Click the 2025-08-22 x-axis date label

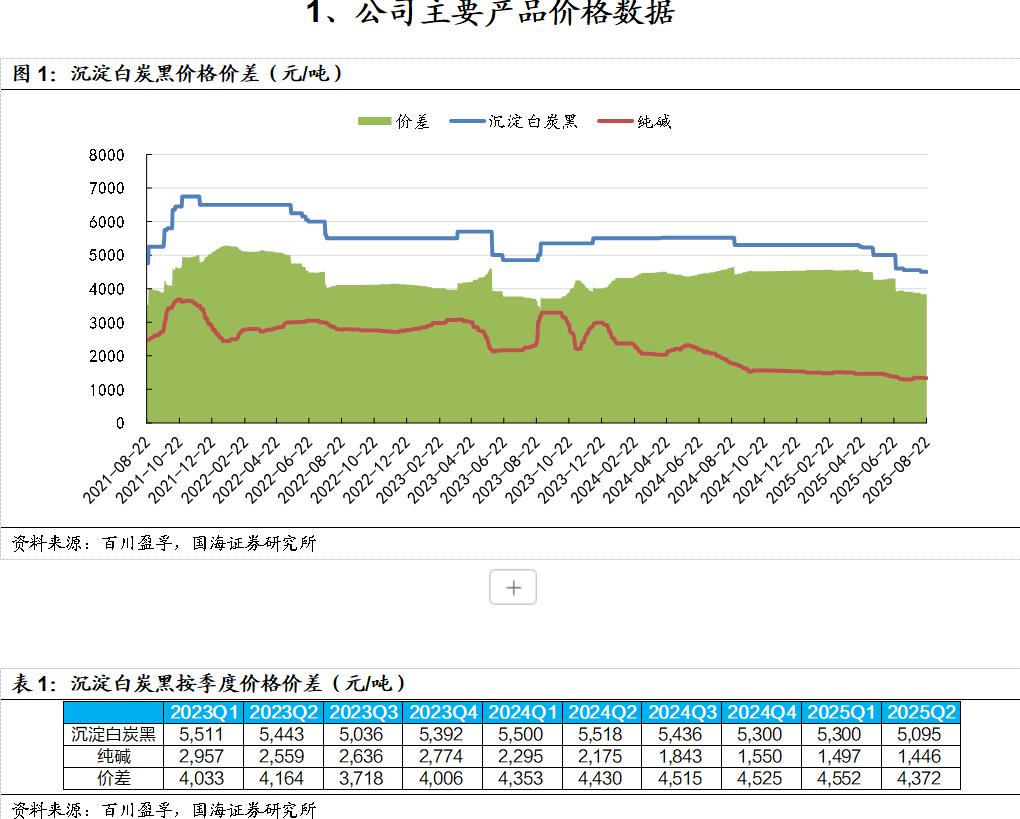coord(897,470)
